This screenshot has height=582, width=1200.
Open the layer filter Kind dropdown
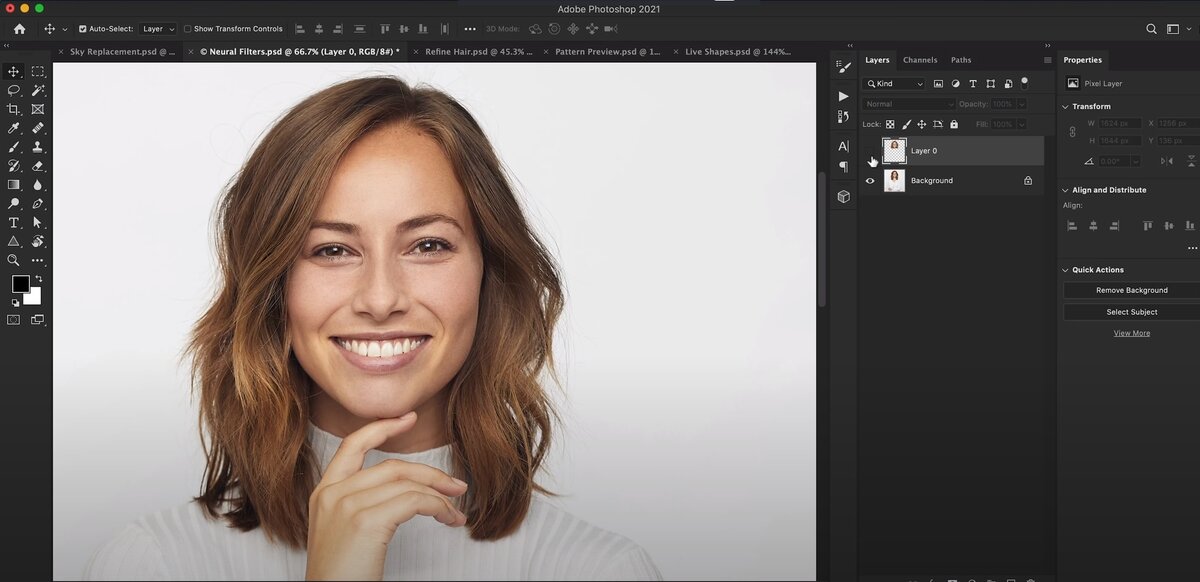click(x=894, y=84)
